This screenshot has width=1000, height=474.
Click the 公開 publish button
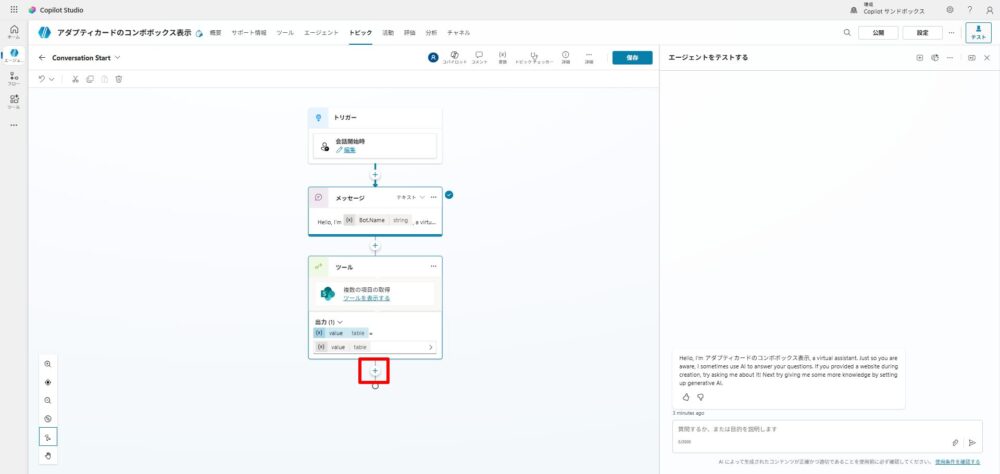(878, 33)
